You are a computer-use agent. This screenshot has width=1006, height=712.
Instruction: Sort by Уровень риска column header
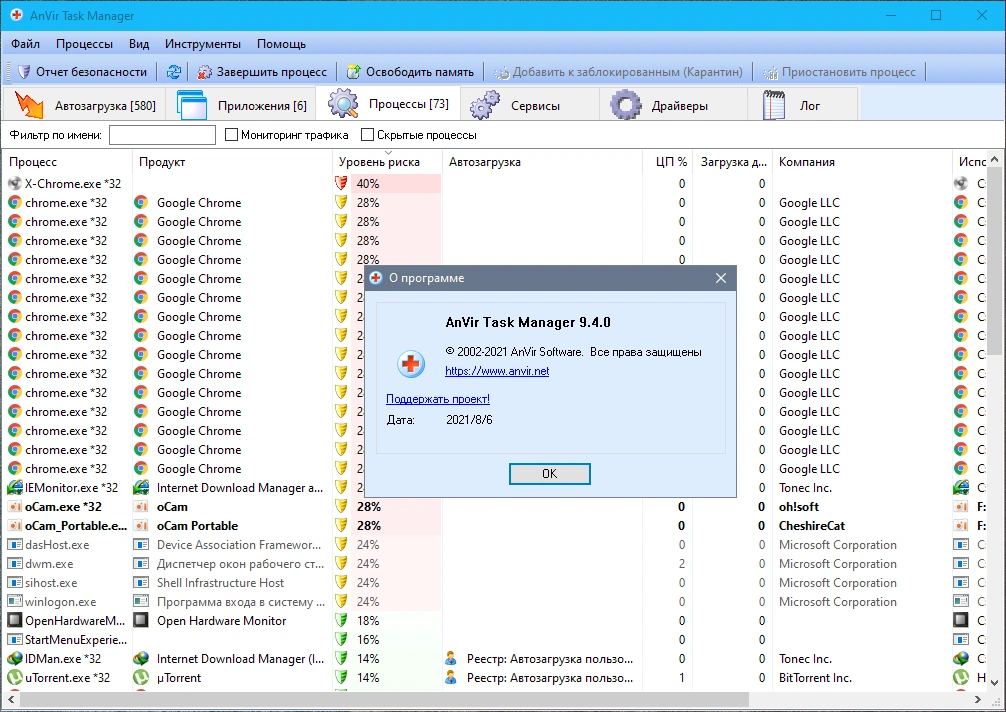(388, 162)
